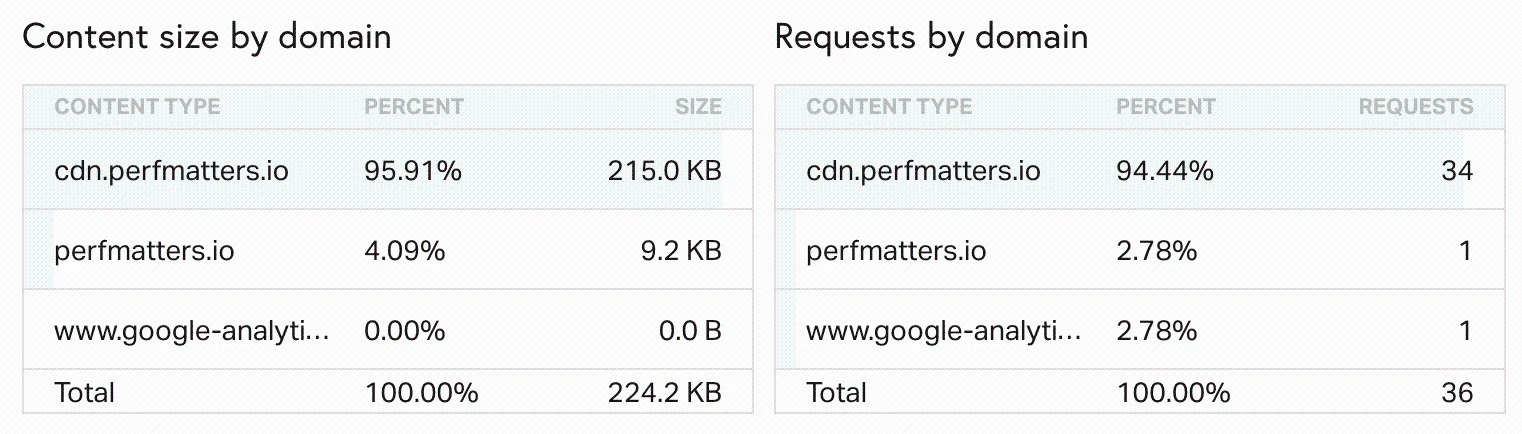
Task: Click CONTENT TYPE header in Content size table
Action: tap(137, 106)
